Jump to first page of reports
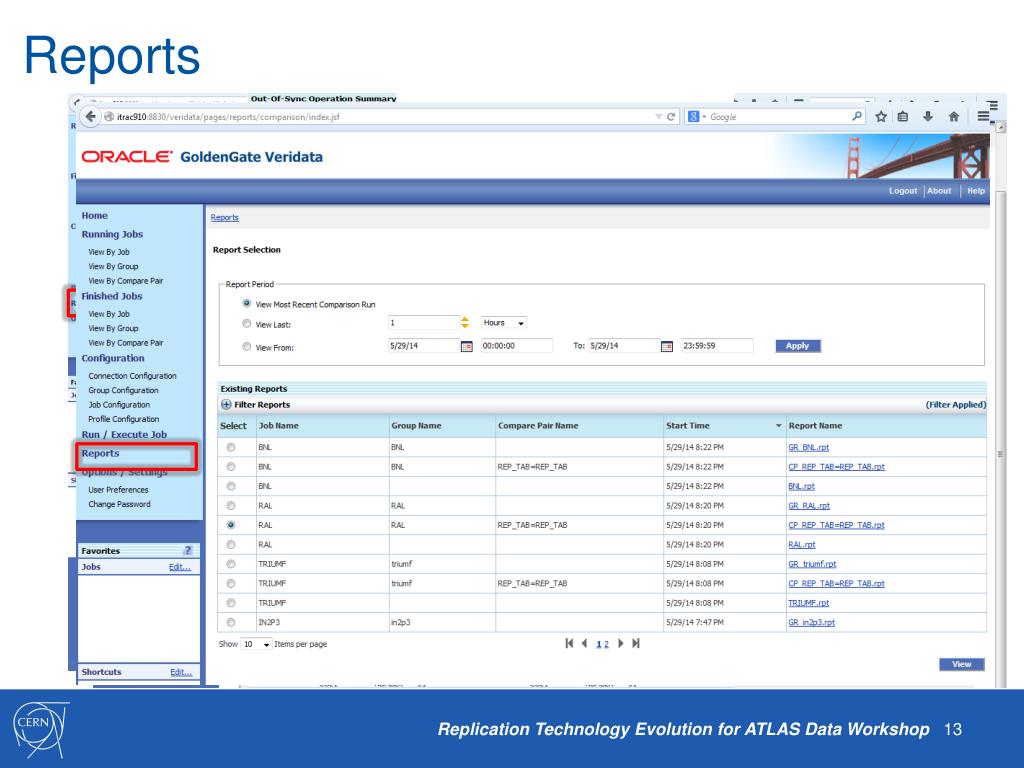This screenshot has height=768, width=1024. pos(569,643)
